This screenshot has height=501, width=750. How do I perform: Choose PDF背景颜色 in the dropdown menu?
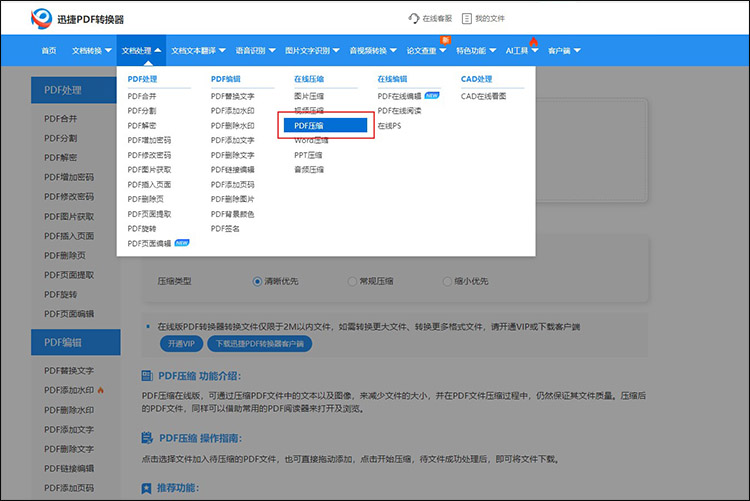tap(232, 214)
